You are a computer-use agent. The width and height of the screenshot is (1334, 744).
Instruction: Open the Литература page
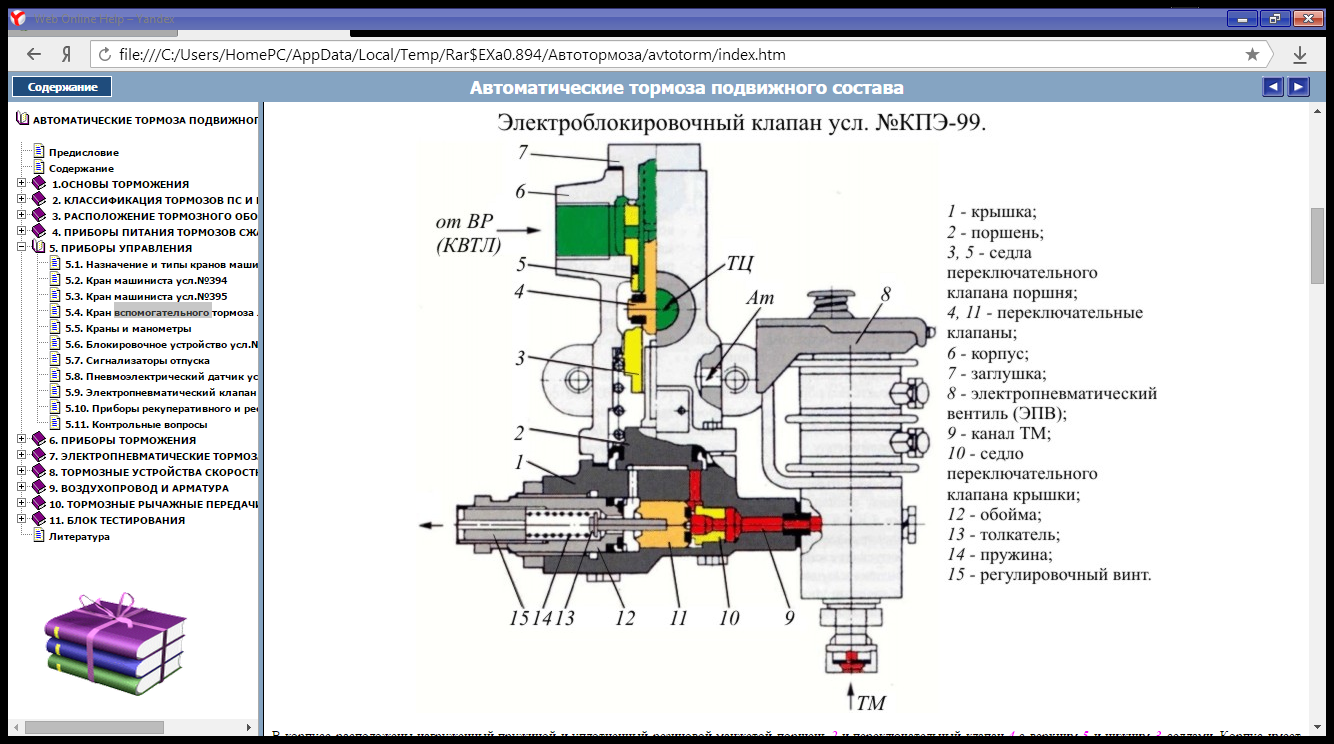[79, 536]
